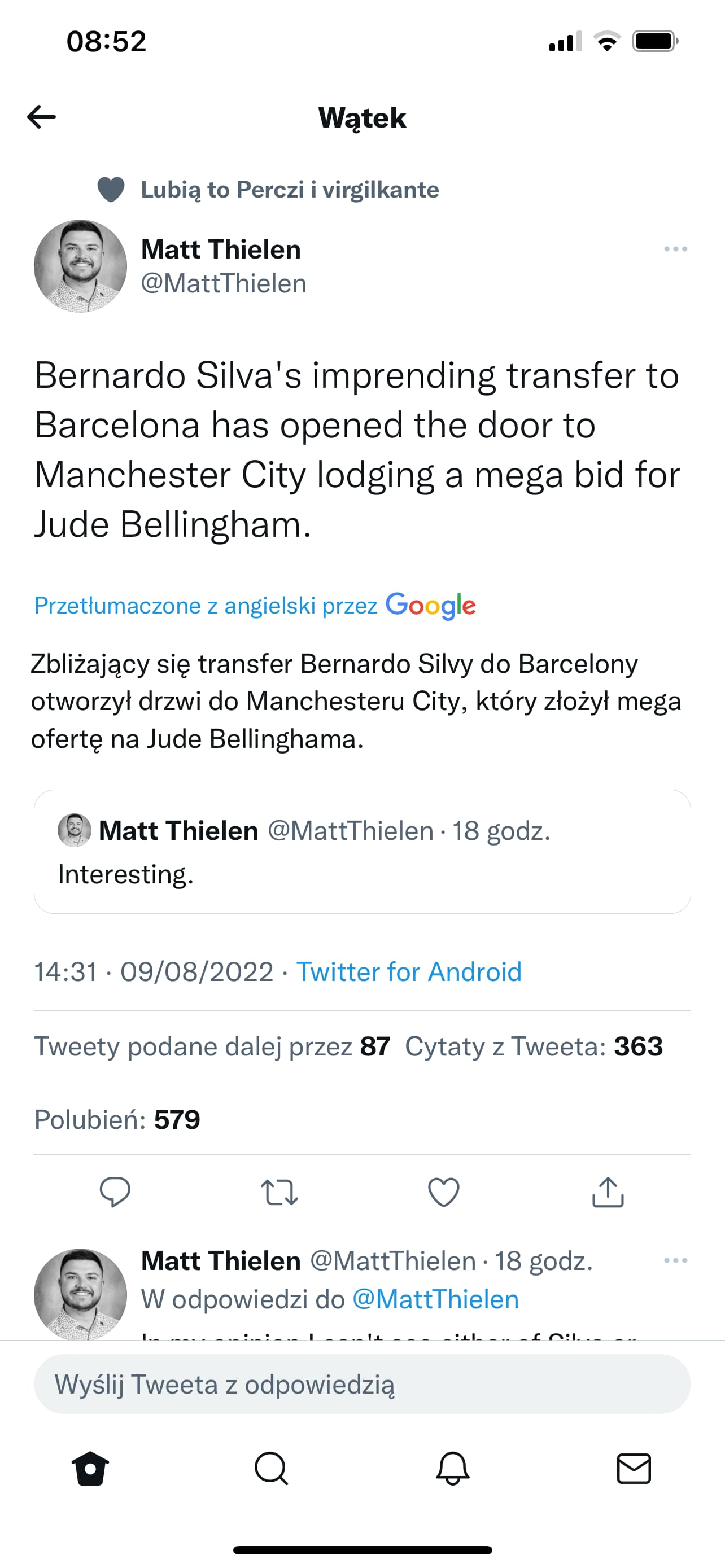Image resolution: width=725 pixels, height=1568 pixels.
Task: Open the Messages envelope tab
Action: pyautogui.click(x=634, y=1468)
